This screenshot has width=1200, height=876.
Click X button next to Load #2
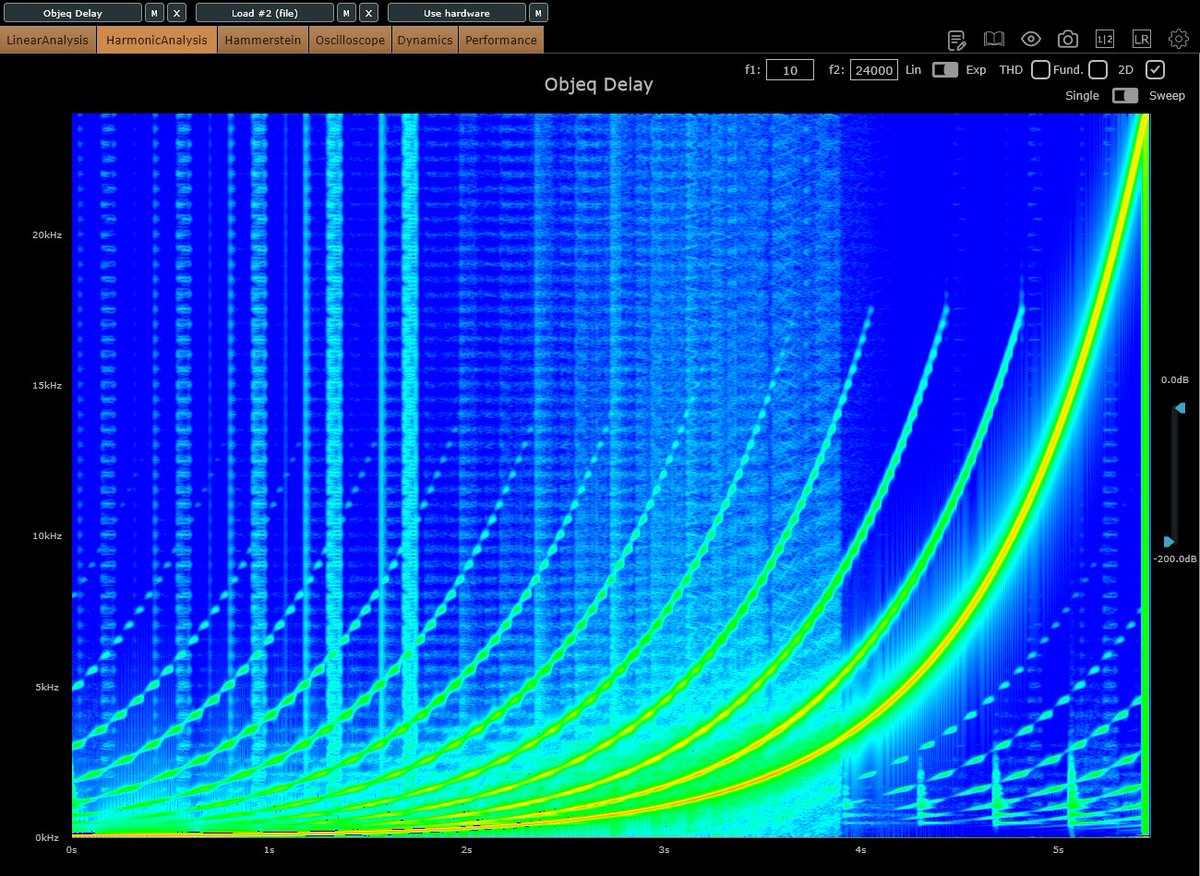(x=369, y=13)
